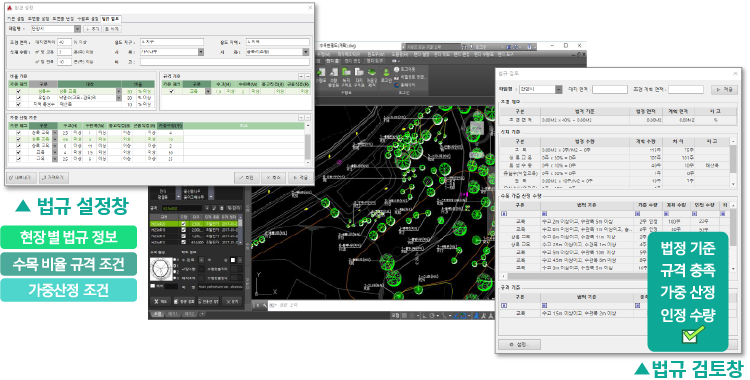
Task: Open type dropdown in first weighting criteria row
Action: coord(55,133)
